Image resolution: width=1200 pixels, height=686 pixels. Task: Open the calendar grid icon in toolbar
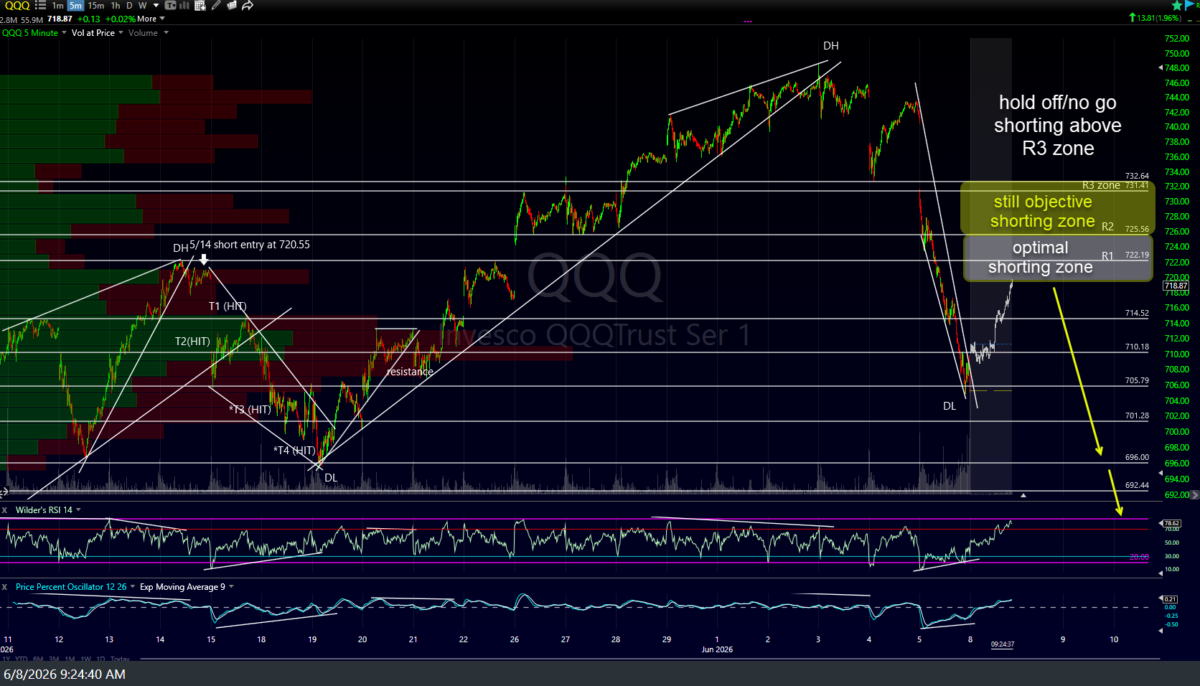coord(200,6)
